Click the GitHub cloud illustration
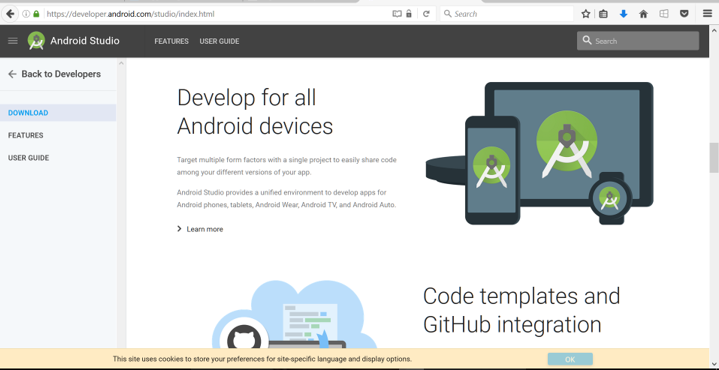This screenshot has width=719, height=370. (294, 314)
